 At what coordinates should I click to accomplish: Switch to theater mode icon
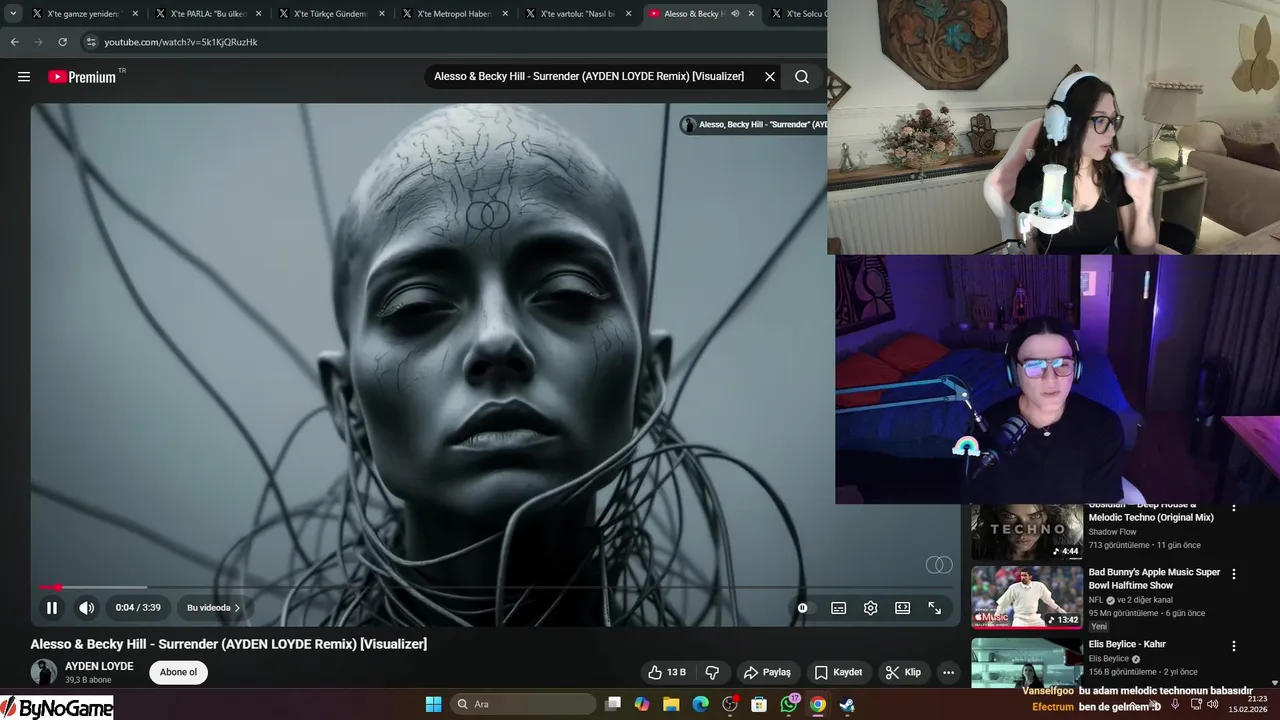(902, 607)
